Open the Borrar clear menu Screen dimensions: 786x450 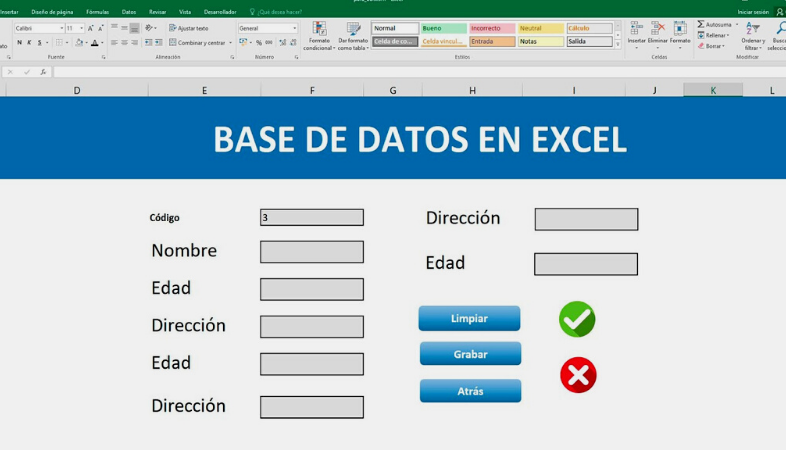pyautogui.click(x=711, y=46)
